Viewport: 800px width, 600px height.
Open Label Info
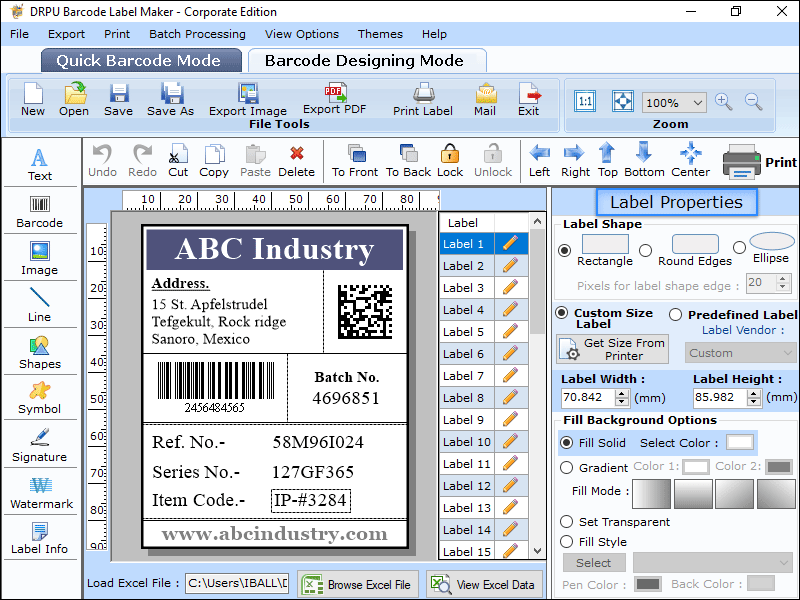[40, 538]
